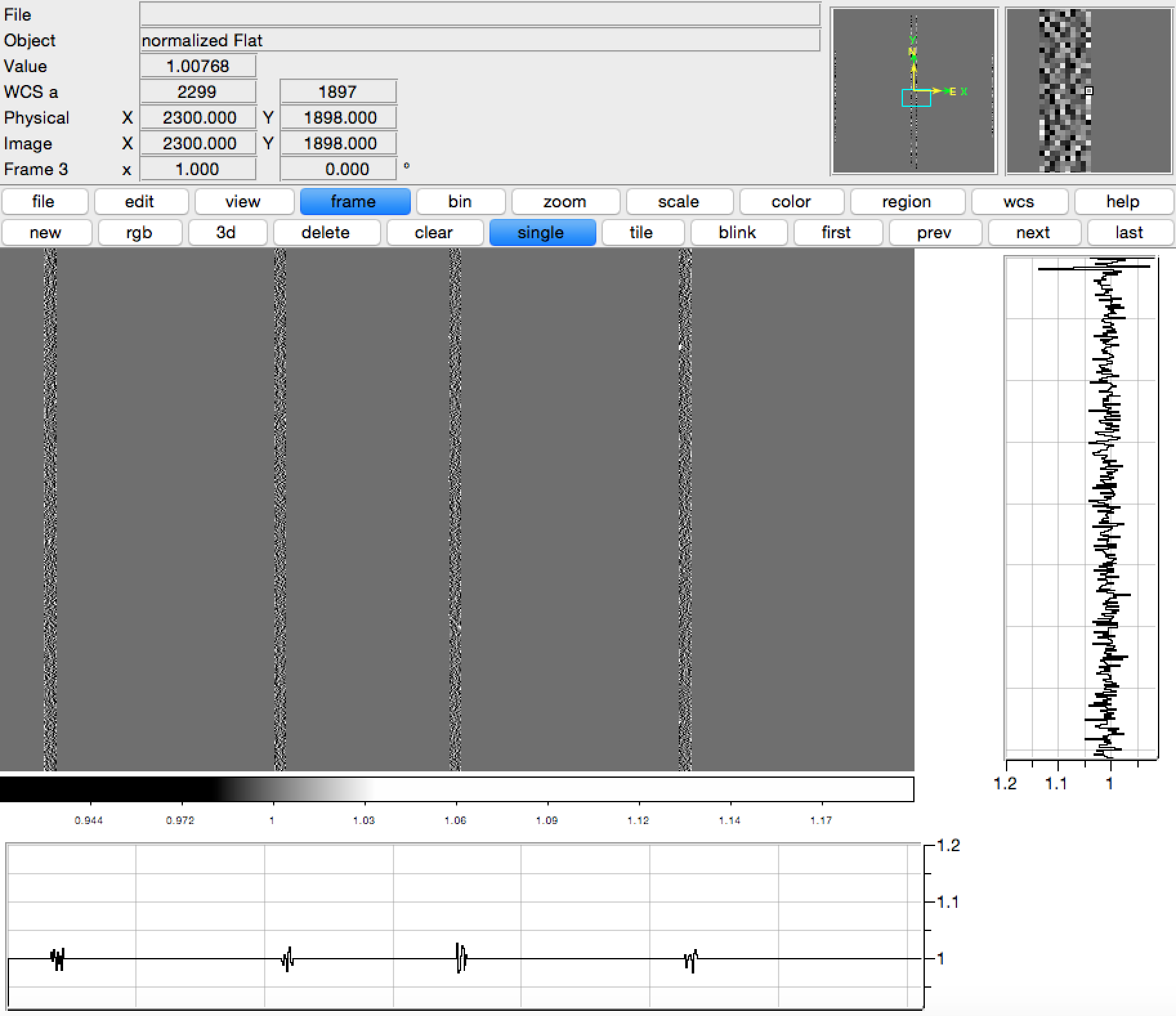This screenshot has height=1016, width=1176.
Task: Enable single frame display mode
Action: tap(542, 232)
